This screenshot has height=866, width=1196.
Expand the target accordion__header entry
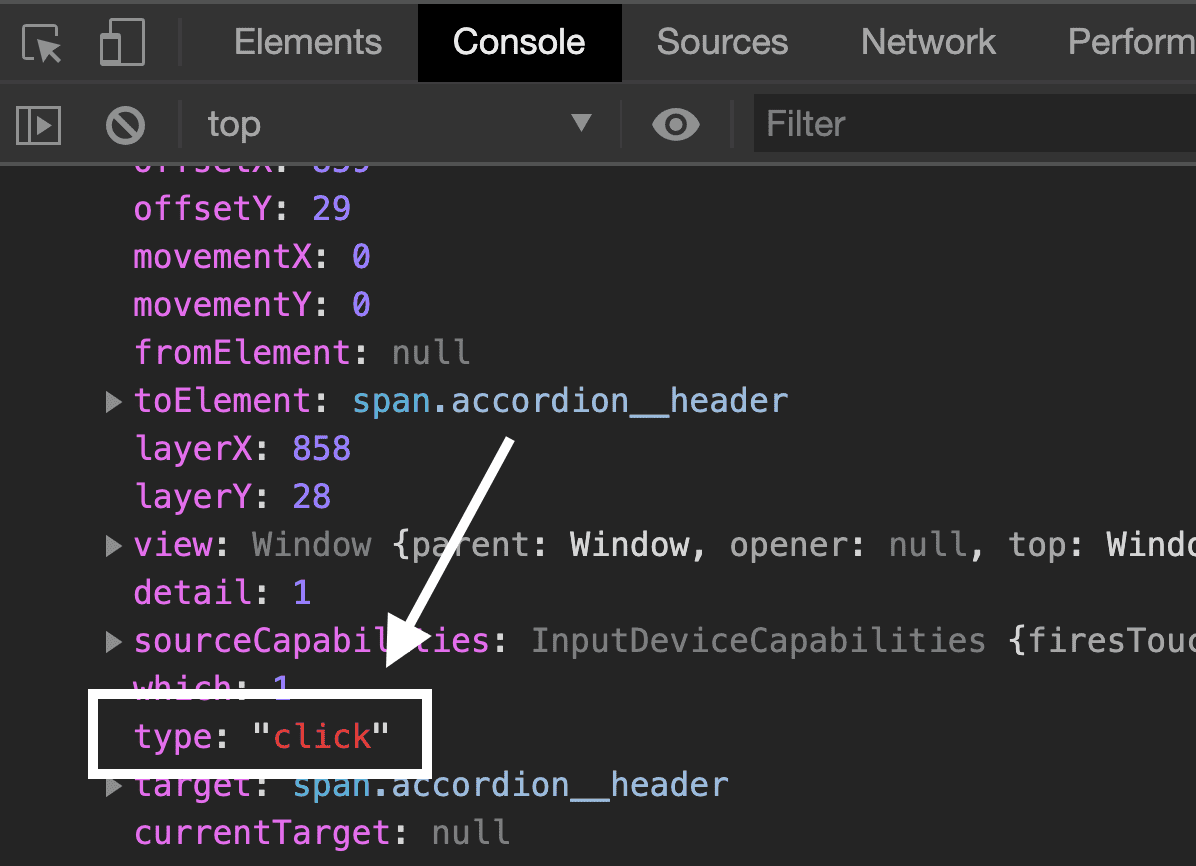click(x=113, y=785)
